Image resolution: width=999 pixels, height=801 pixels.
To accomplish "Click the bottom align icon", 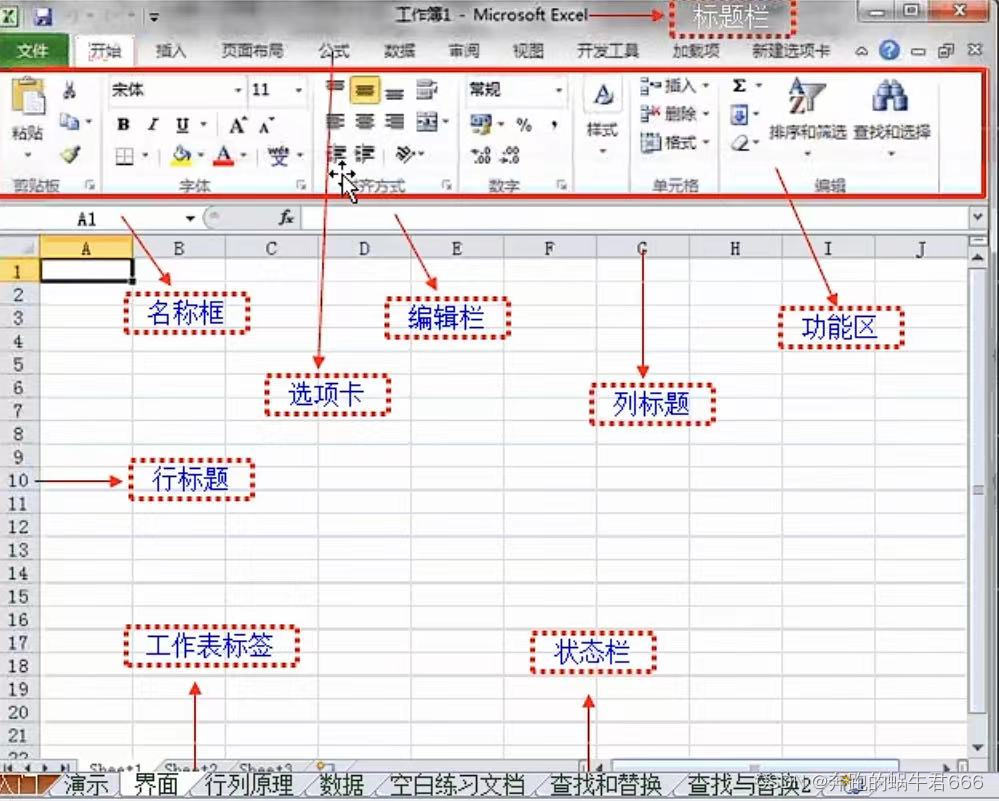I will 394,94.
